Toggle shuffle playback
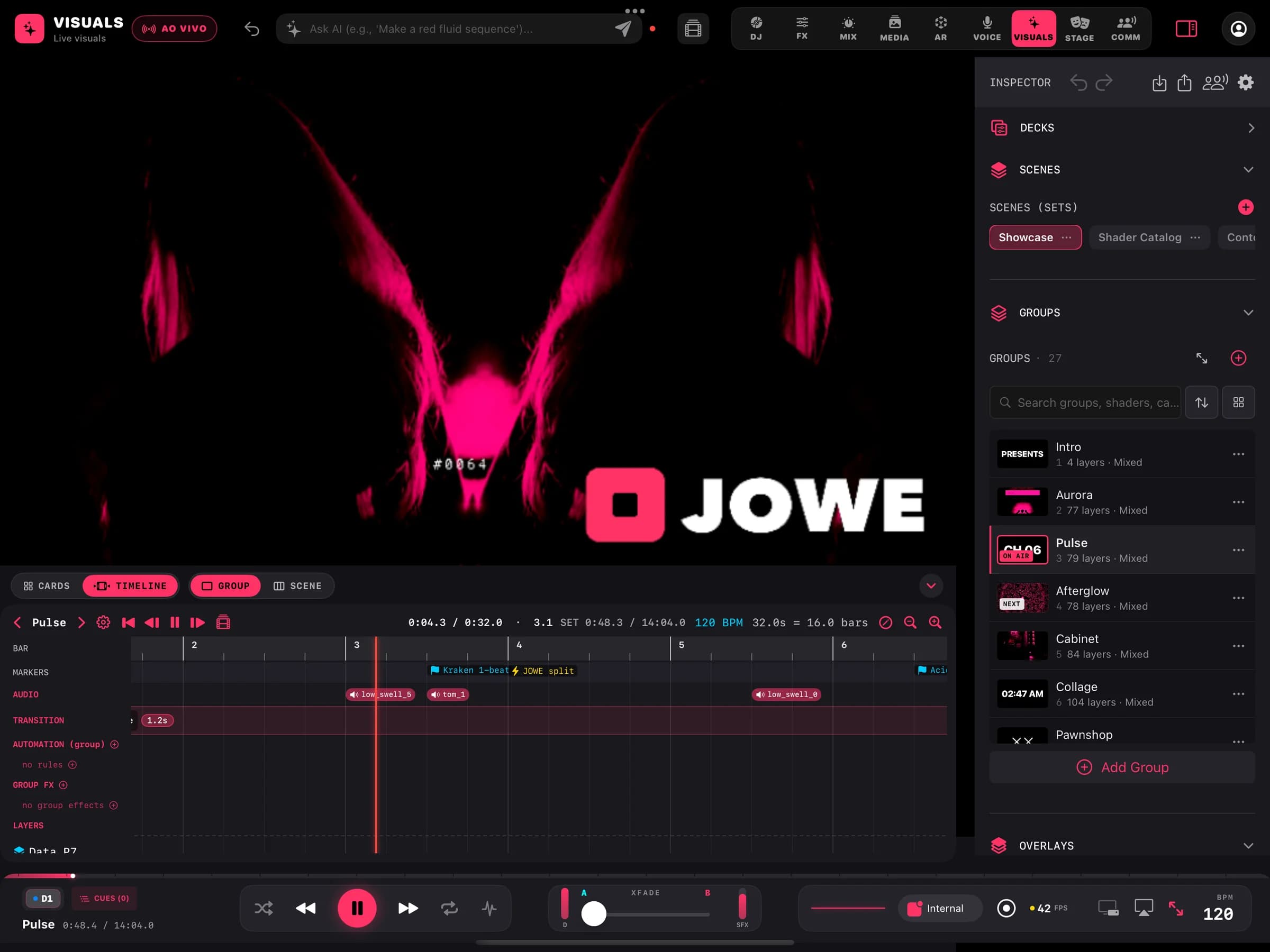The image size is (1270, 952). click(x=264, y=908)
